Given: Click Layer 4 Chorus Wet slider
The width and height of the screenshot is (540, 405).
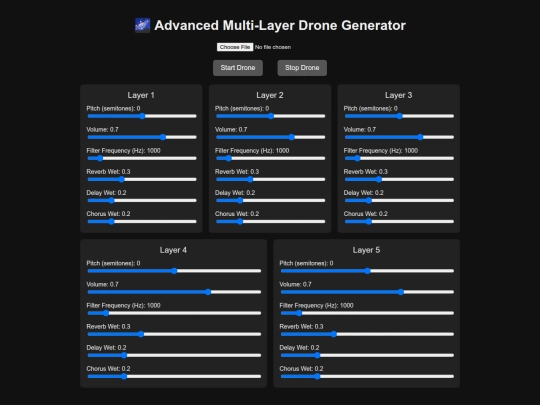Looking at the screenshot, I should [174, 376].
